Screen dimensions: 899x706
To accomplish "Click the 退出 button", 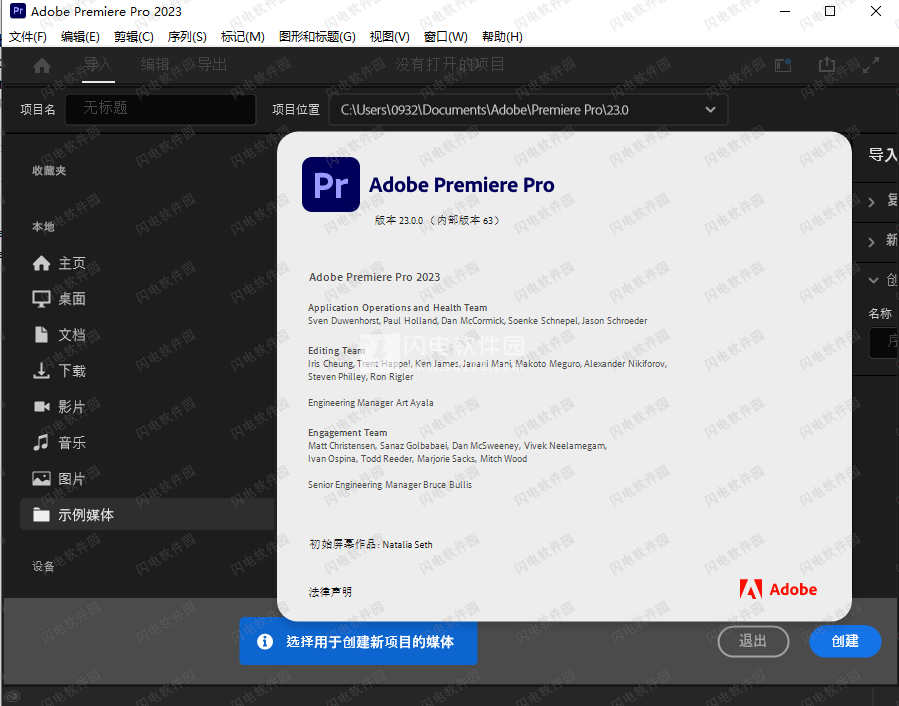I will [x=753, y=641].
